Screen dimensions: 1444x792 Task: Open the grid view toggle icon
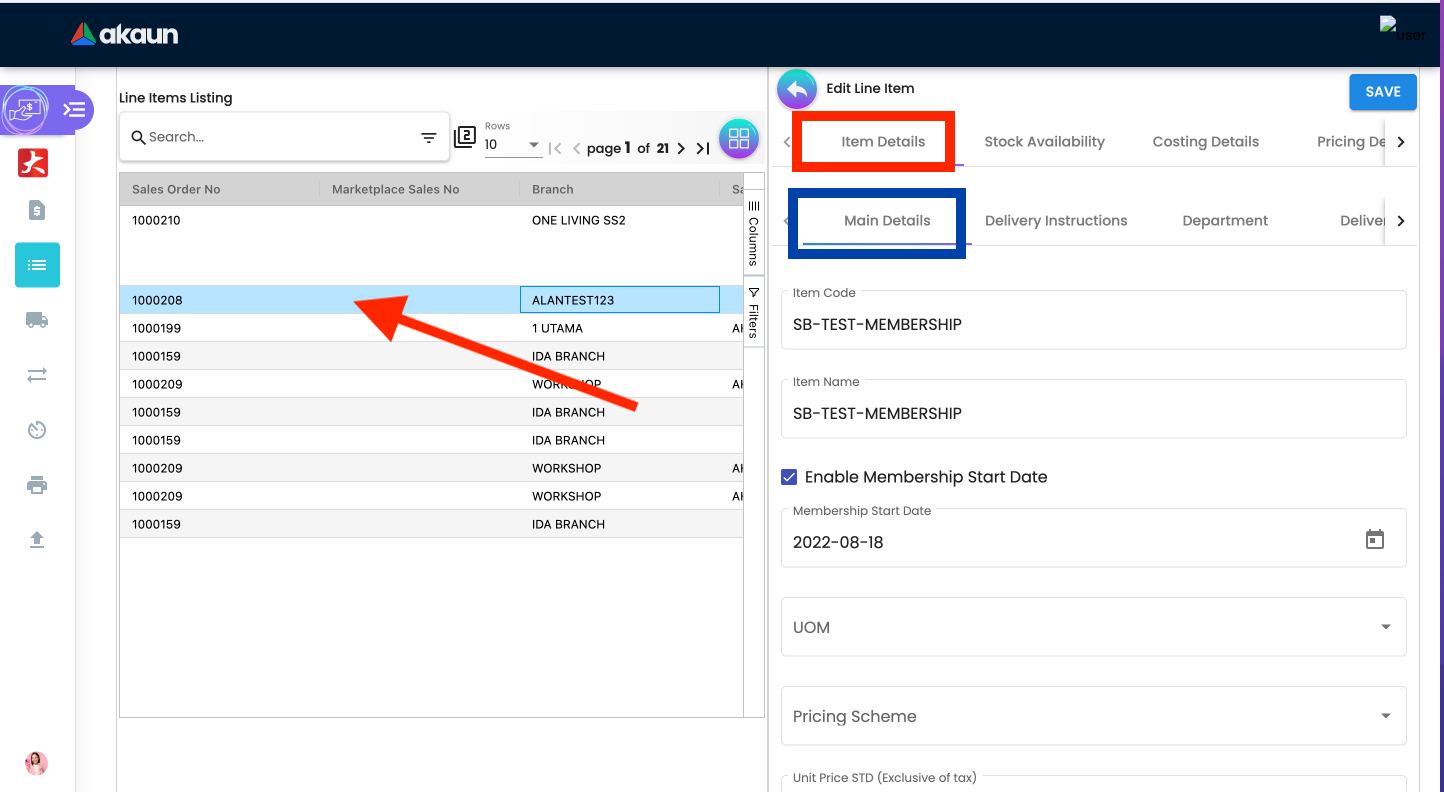pyautogui.click(x=739, y=139)
